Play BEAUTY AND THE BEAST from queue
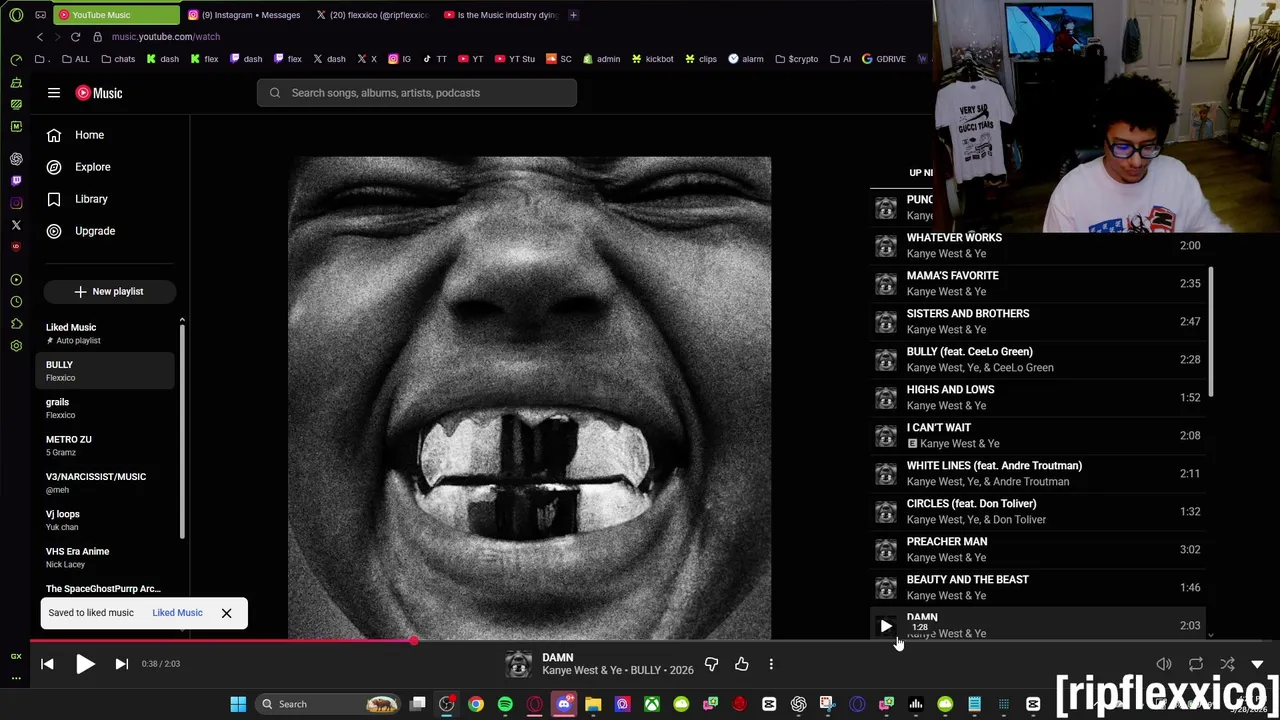 coord(1037,588)
